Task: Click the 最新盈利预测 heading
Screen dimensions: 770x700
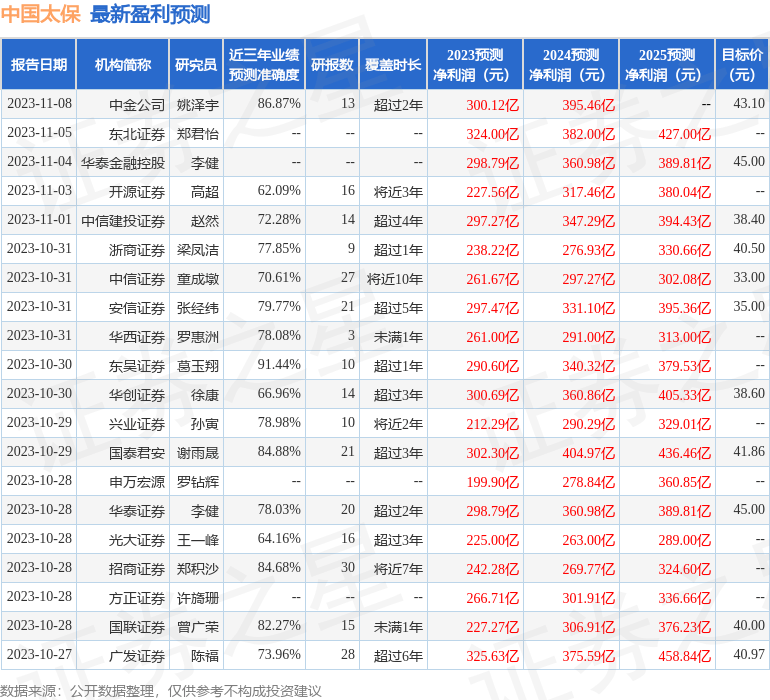Action: click(x=150, y=15)
